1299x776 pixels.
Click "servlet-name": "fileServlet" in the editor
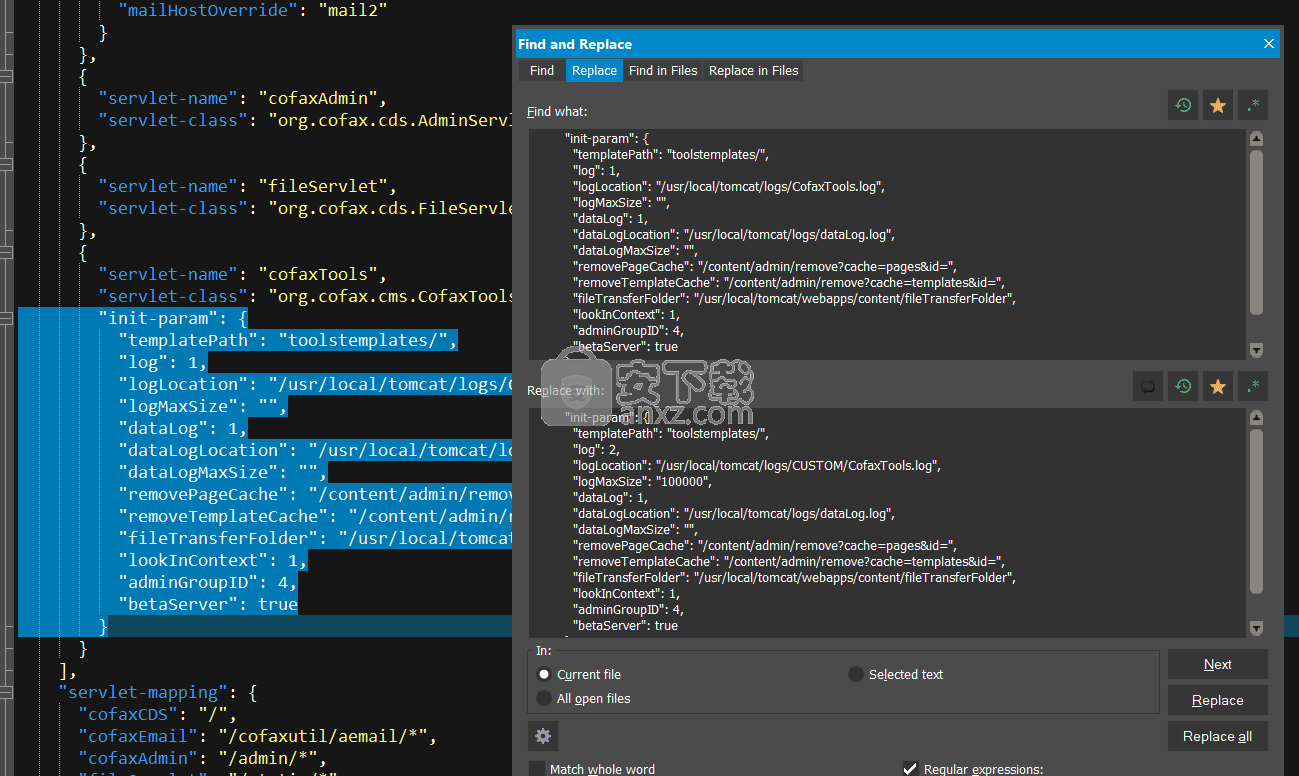click(x=247, y=186)
